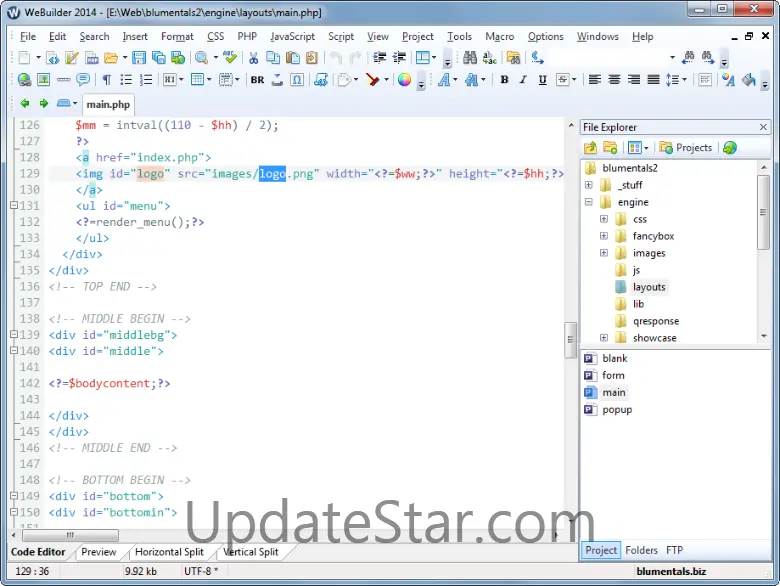Screen dimensions: 780x586
Task: Collapse code fold at line 139
Action: coord(14,334)
